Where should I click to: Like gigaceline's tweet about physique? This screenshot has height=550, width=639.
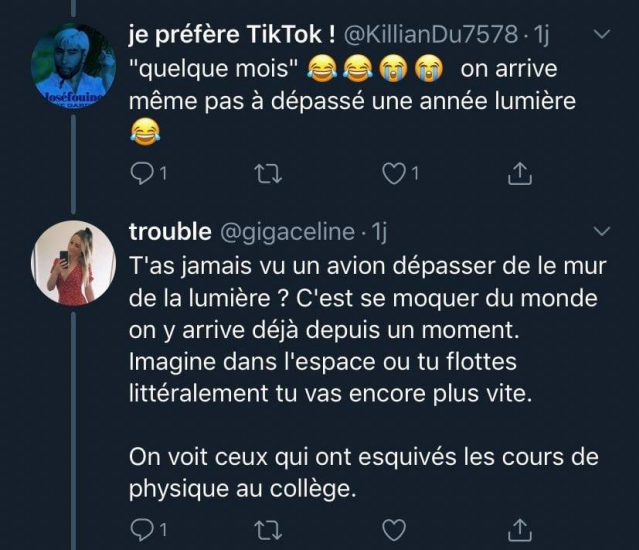pos(394,530)
